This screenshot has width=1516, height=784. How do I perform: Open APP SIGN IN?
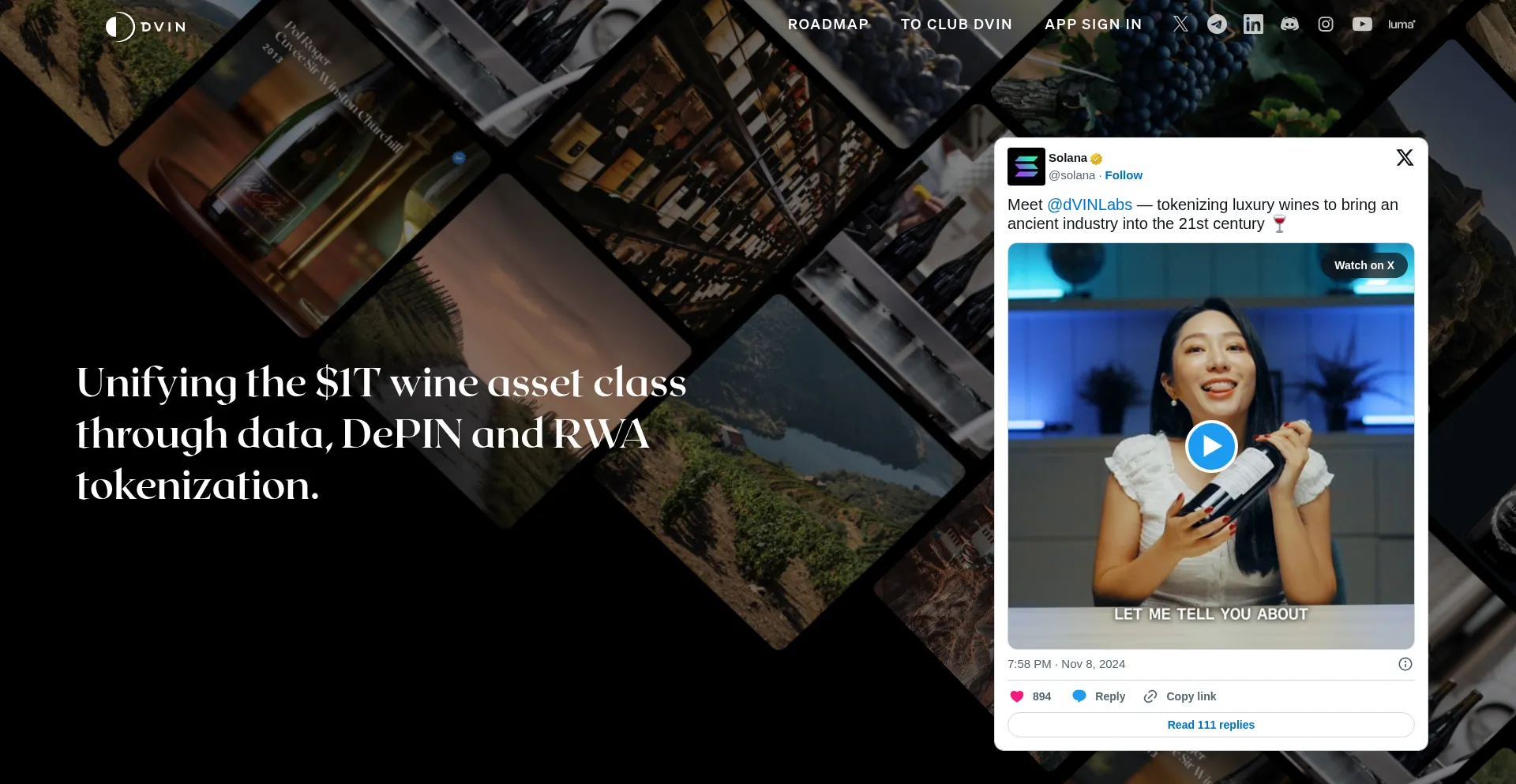1093,24
